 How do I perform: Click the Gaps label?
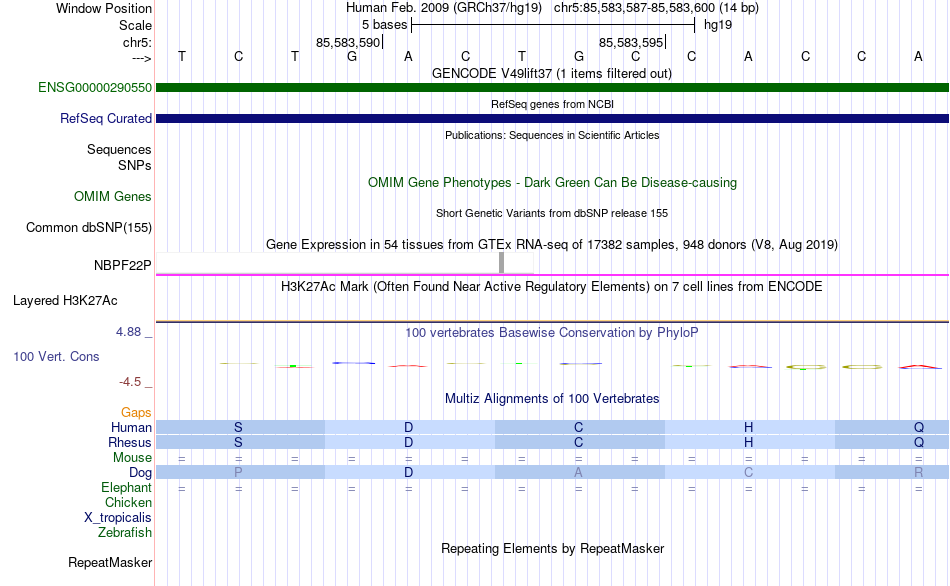136,413
